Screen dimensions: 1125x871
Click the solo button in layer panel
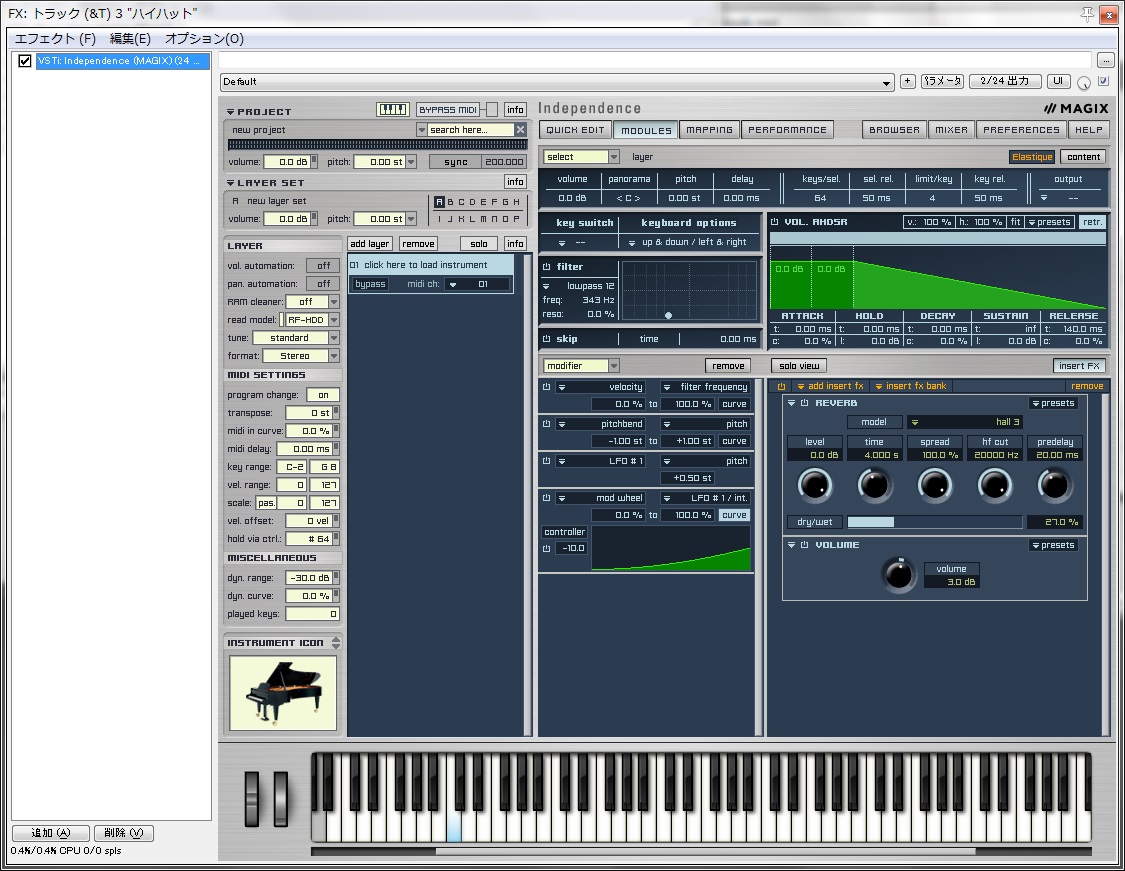coord(479,244)
